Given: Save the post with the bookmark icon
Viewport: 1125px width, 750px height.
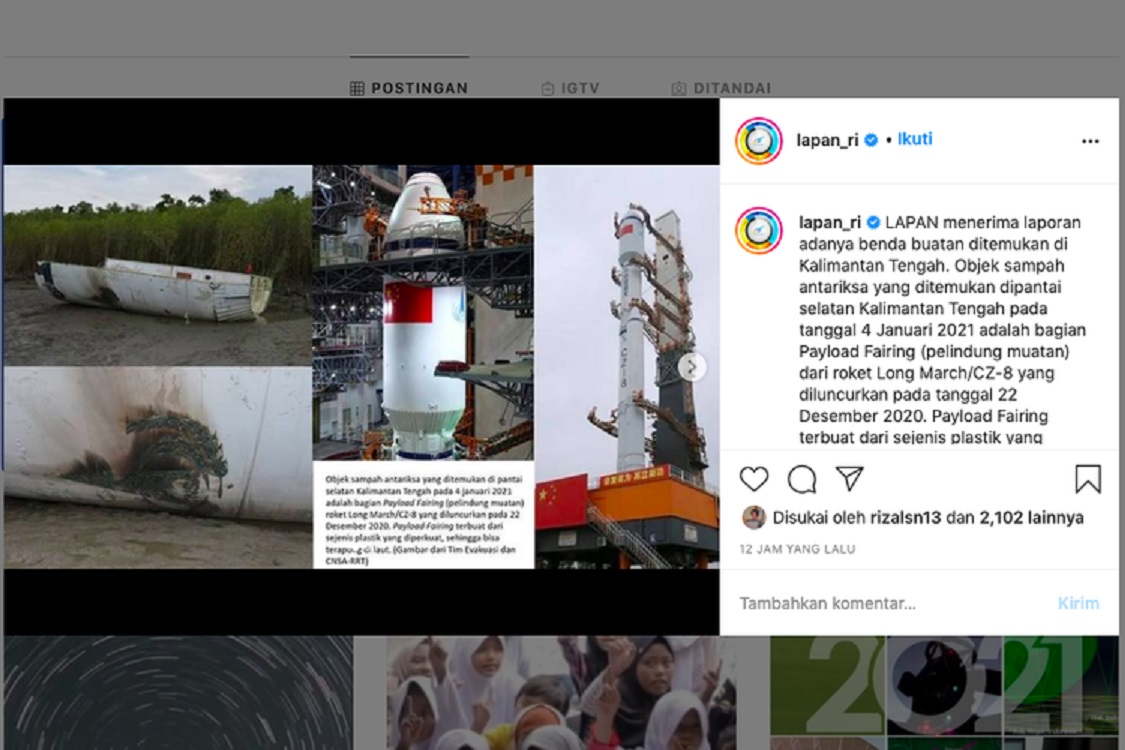Looking at the screenshot, I should 1088,480.
